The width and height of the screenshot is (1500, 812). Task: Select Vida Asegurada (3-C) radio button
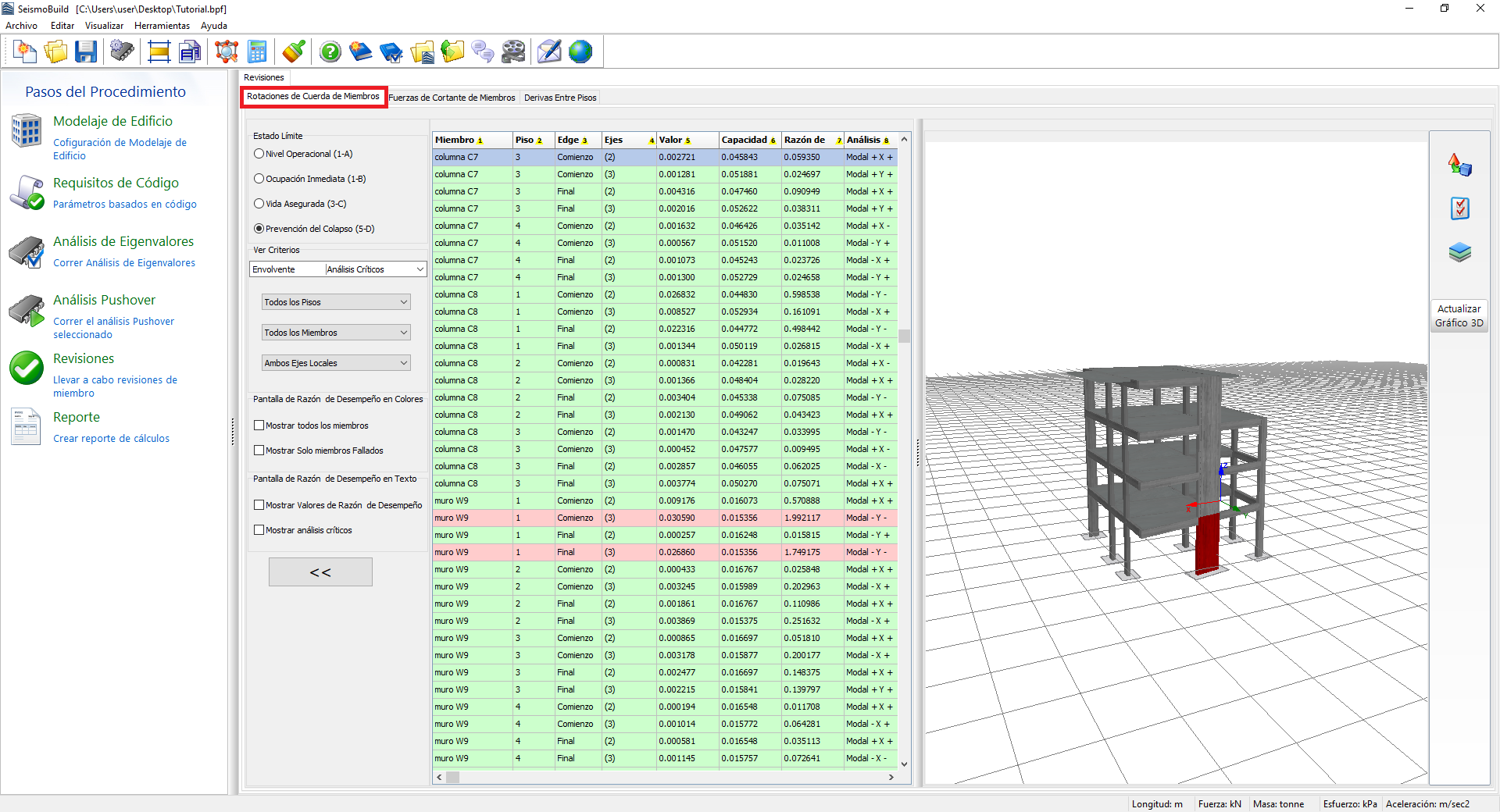point(259,204)
